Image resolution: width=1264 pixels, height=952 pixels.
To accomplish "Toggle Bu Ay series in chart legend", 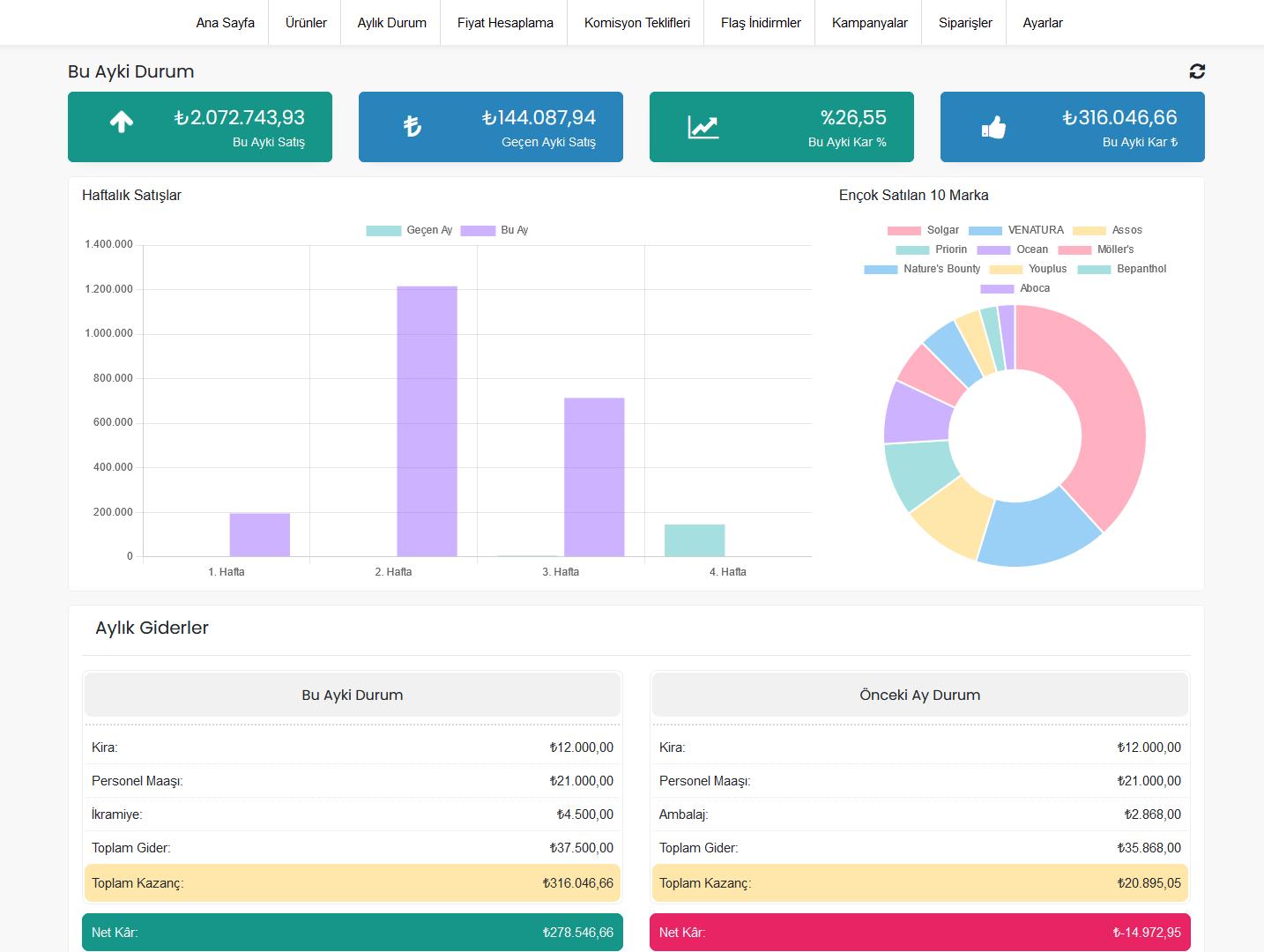I will point(494,230).
